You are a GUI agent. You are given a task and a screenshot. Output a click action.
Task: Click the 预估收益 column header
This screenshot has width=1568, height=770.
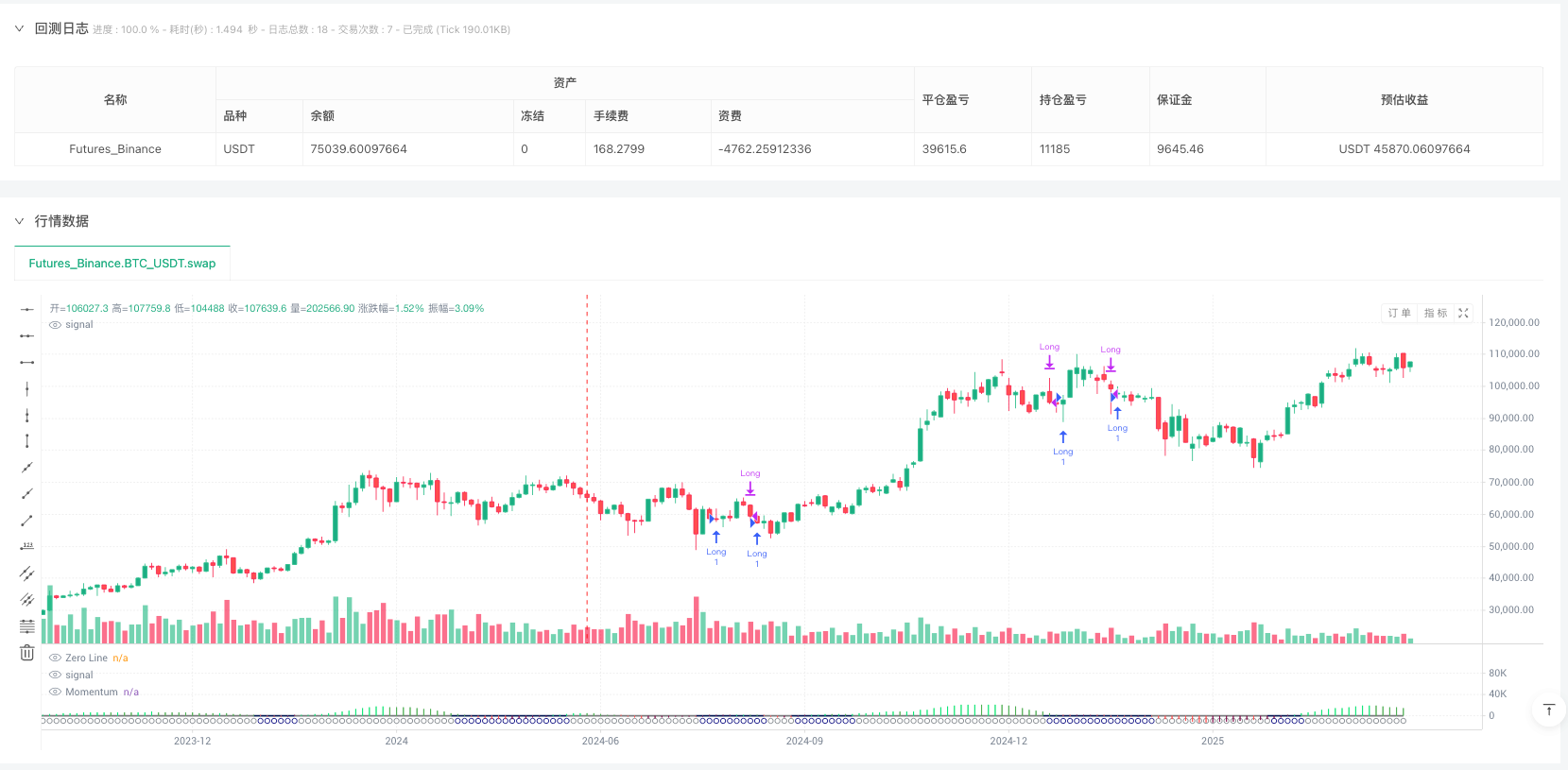1404,99
